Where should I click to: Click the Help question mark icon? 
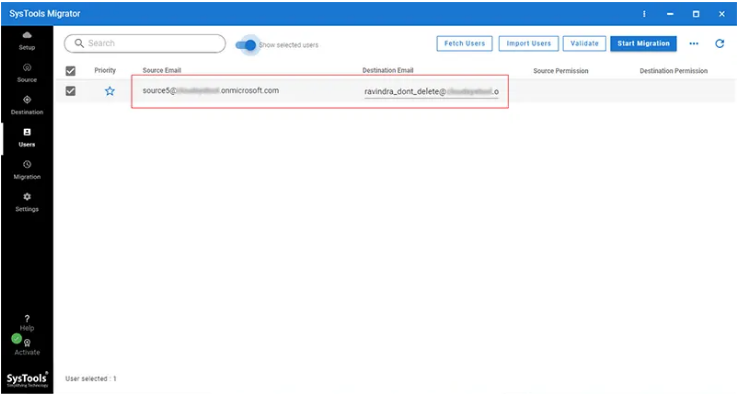[x=27, y=319]
